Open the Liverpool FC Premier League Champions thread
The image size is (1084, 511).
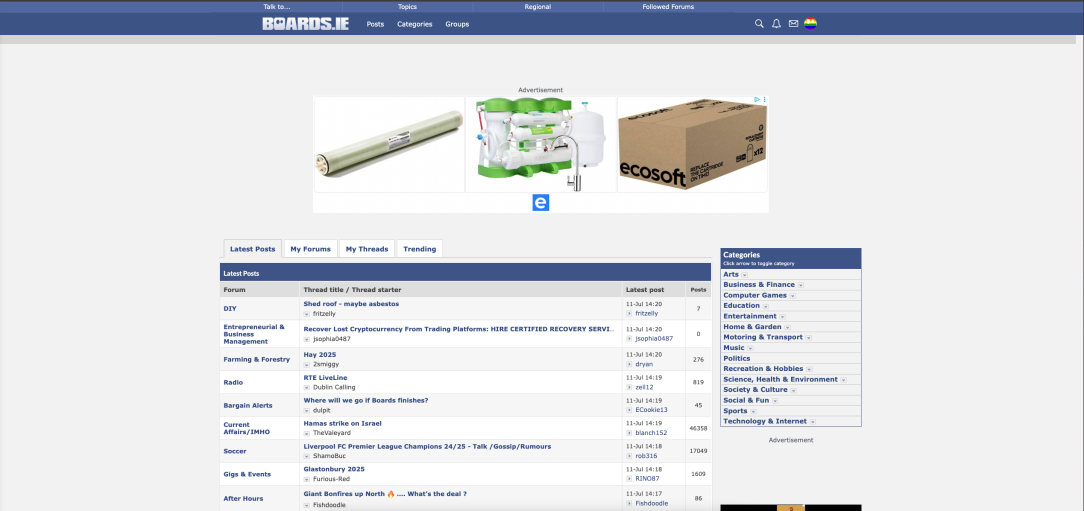coord(427,446)
